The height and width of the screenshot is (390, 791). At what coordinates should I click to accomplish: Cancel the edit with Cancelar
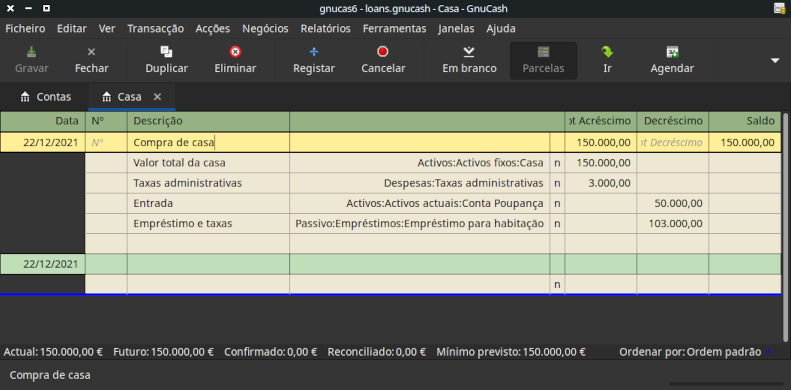tap(383, 61)
